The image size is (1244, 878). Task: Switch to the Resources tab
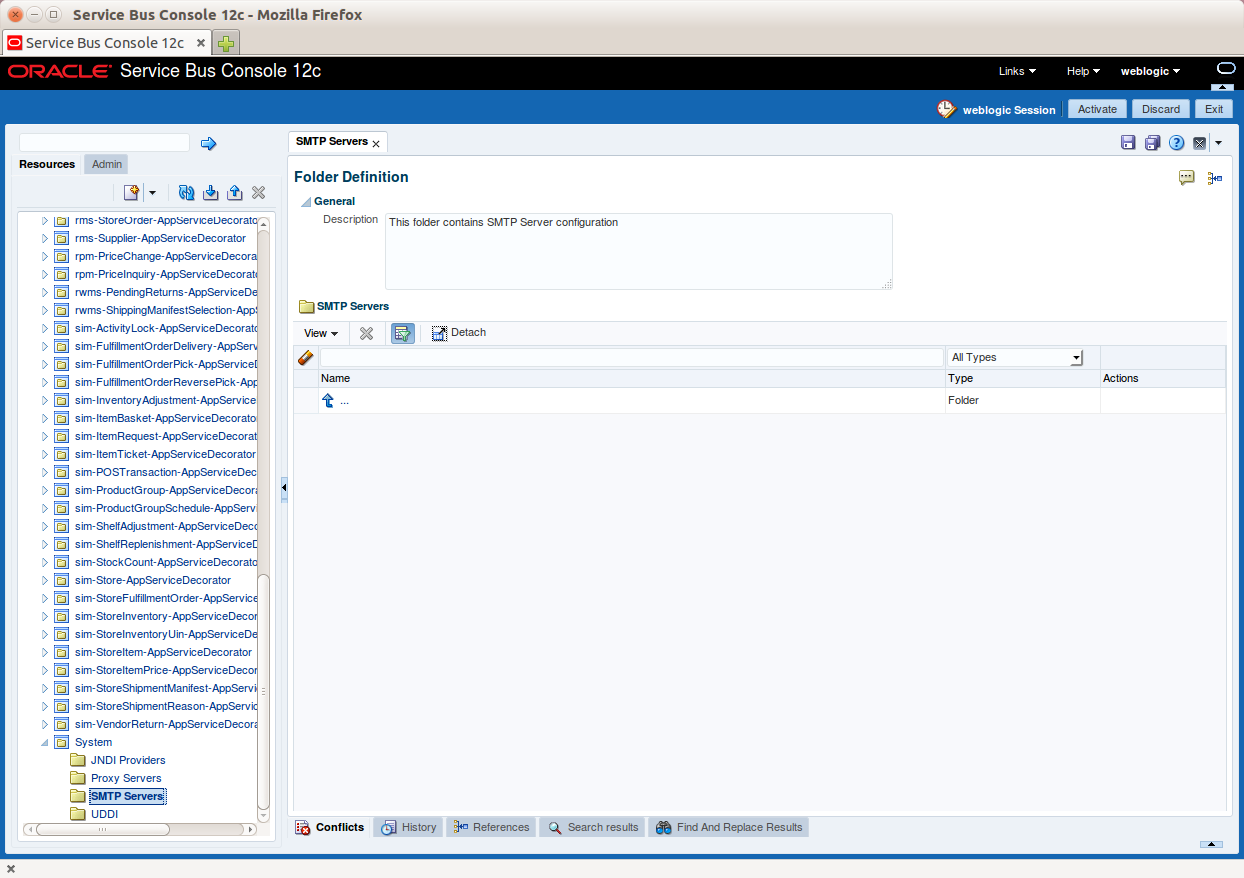pyautogui.click(x=47, y=164)
